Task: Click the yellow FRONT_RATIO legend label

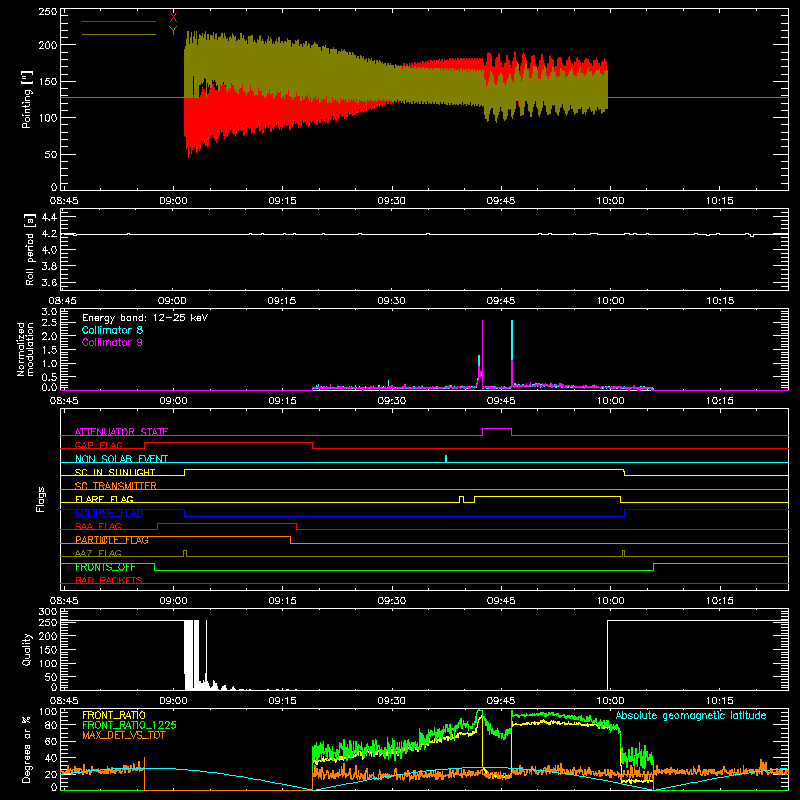Action: coord(114,715)
